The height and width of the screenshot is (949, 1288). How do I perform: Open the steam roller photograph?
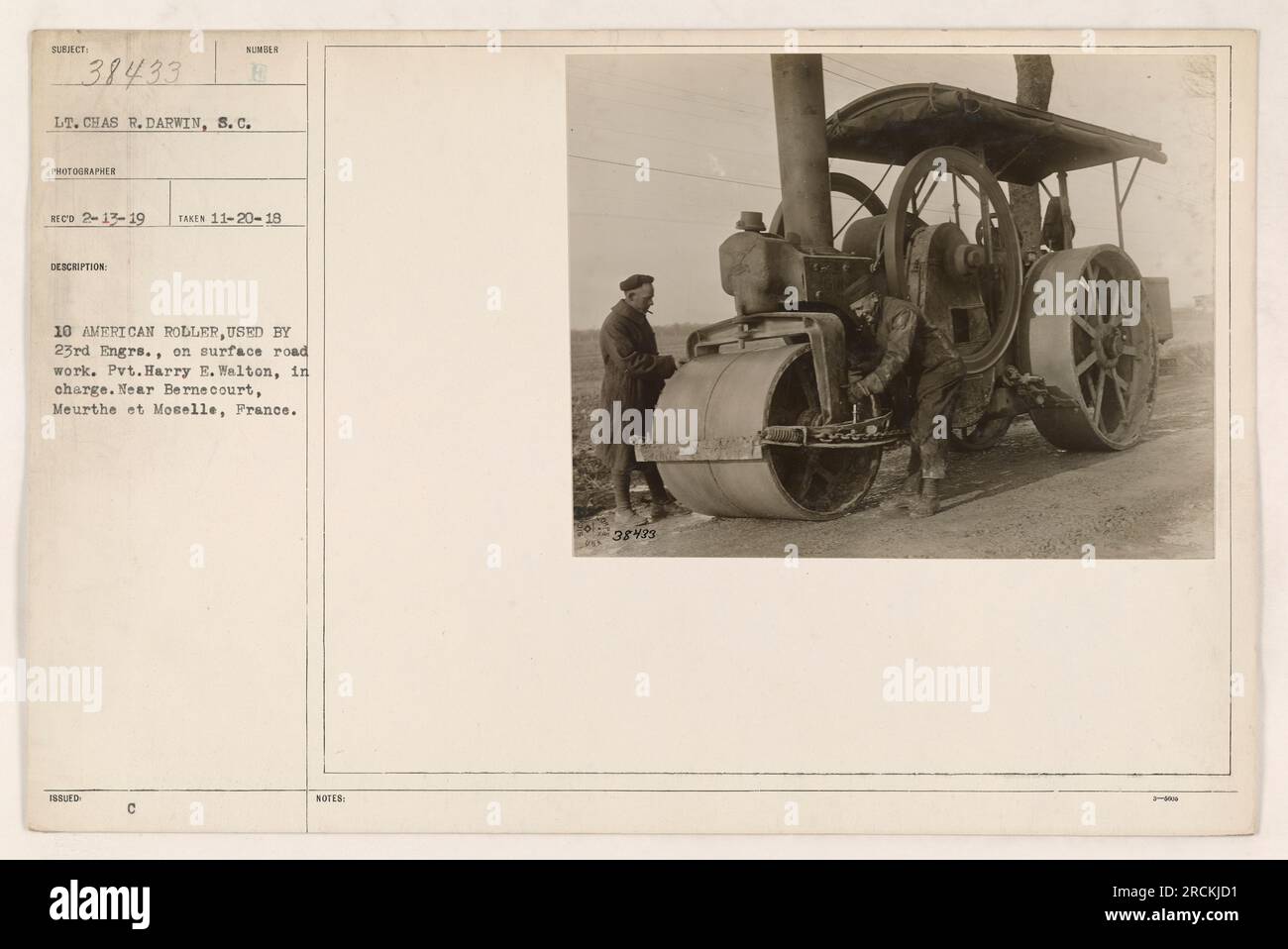[893, 305]
